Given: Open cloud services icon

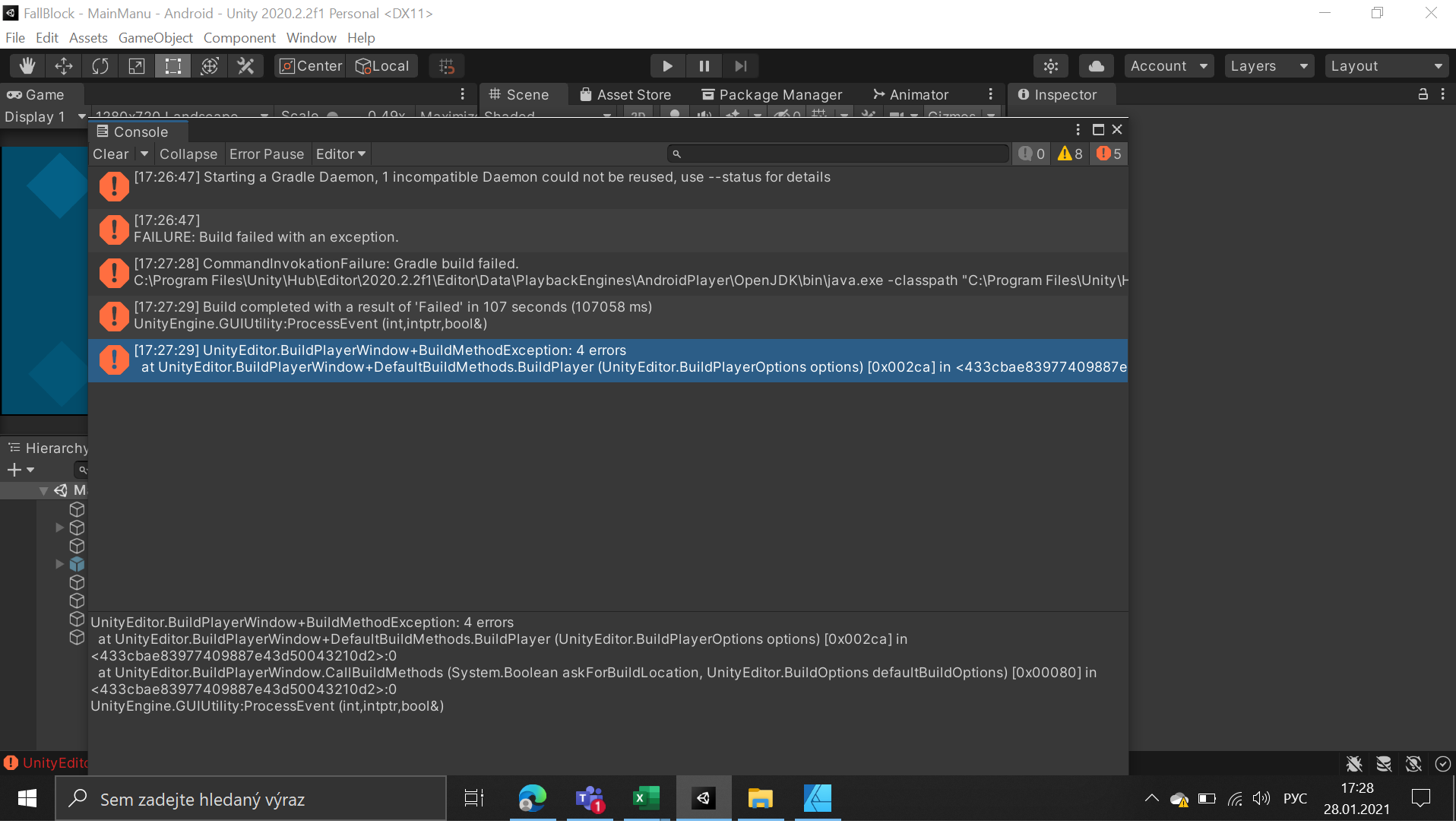Looking at the screenshot, I should click(1097, 66).
